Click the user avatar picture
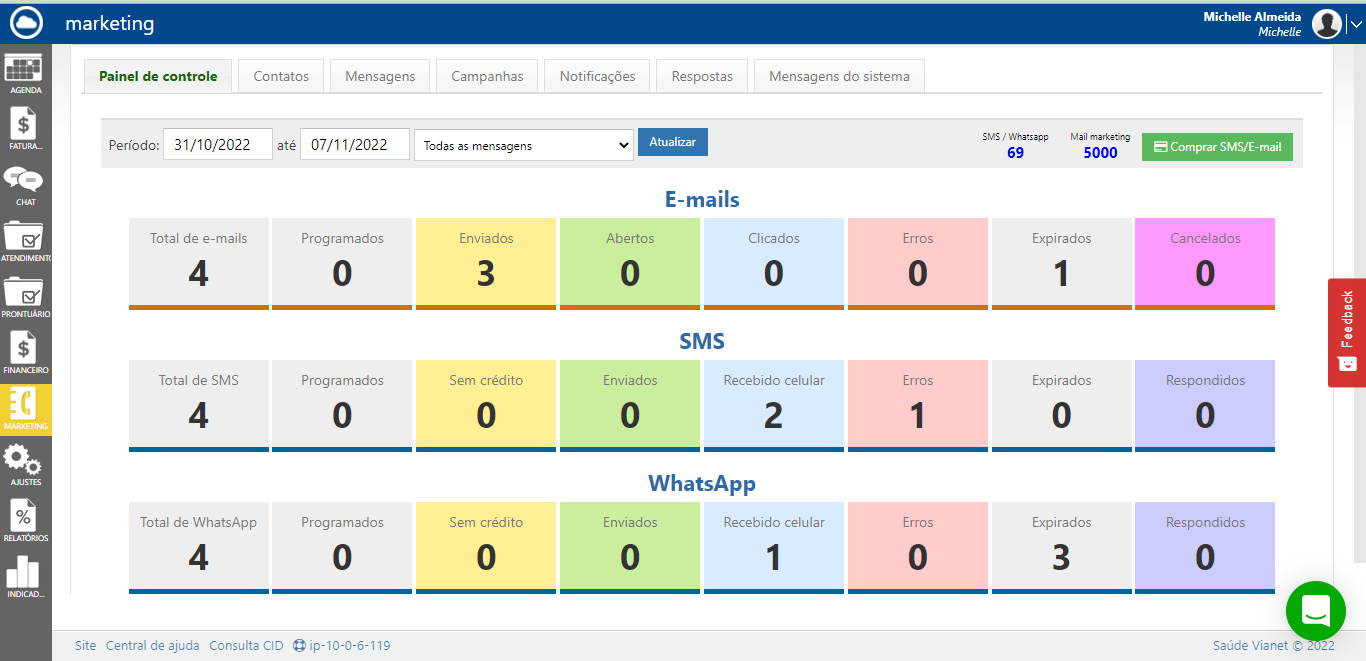The image size is (1366, 661). pyautogui.click(x=1326, y=24)
